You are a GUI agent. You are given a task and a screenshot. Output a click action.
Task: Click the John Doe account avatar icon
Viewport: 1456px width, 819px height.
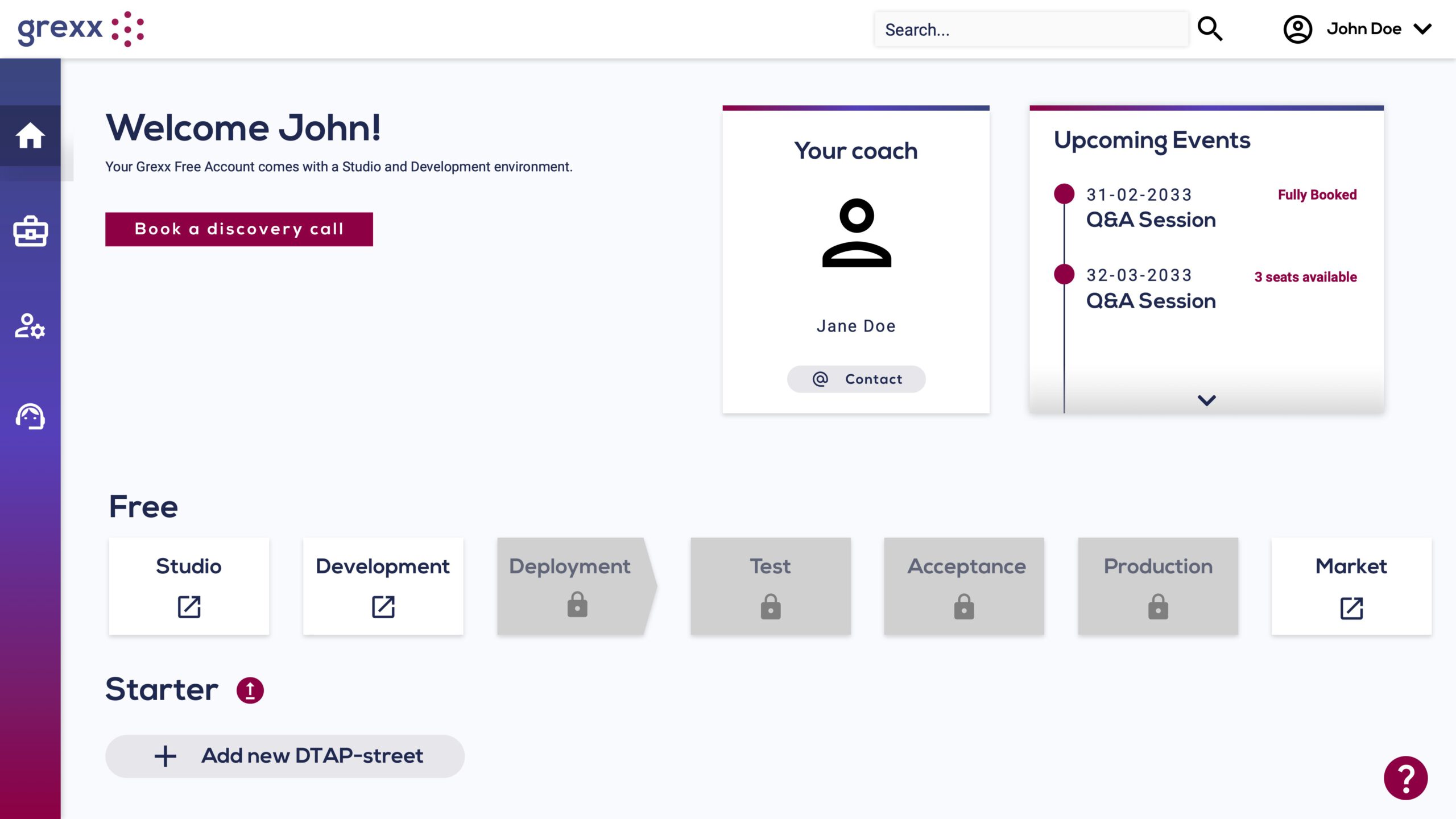click(1297, 29)
